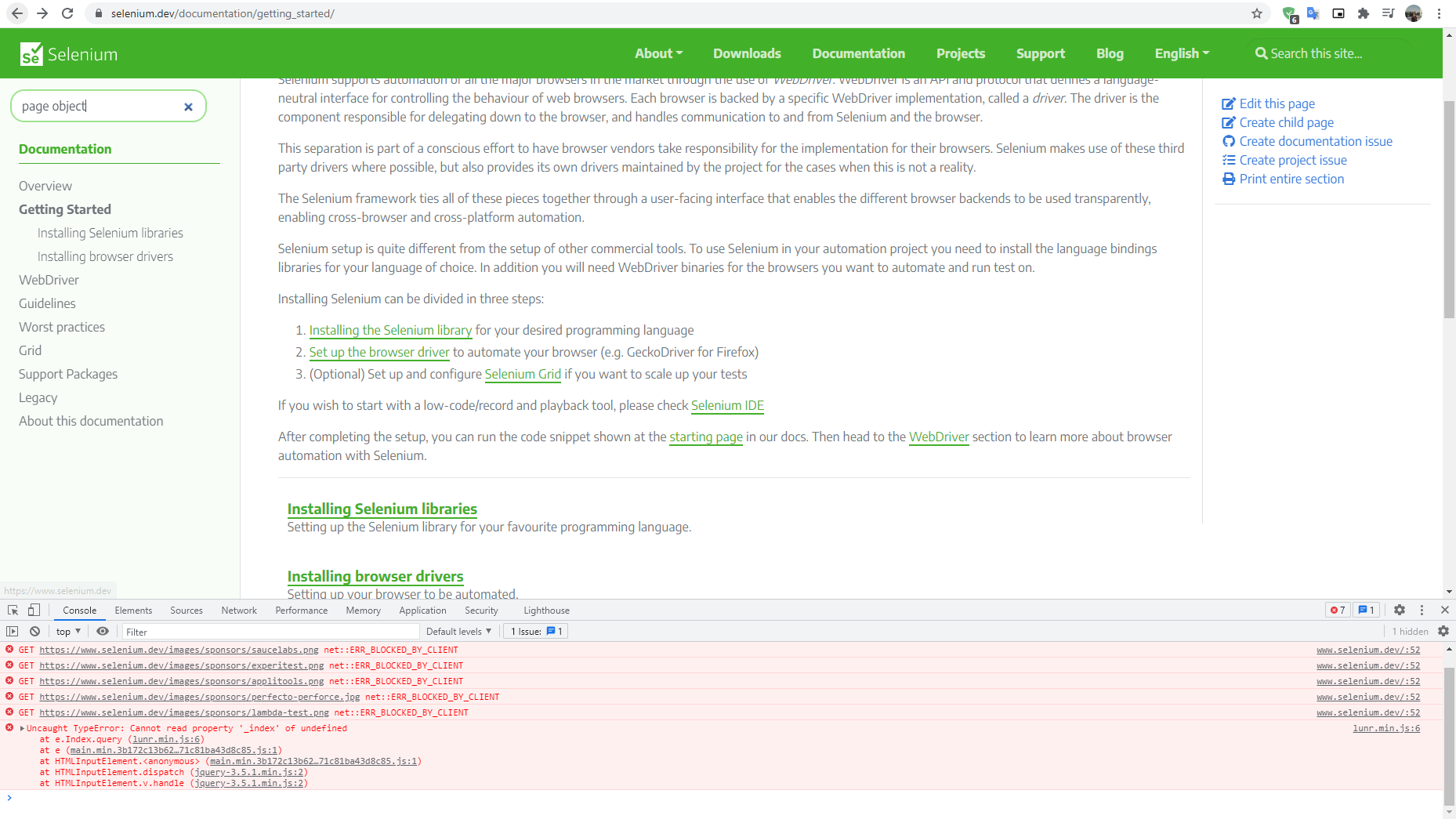Screen dimensions: 1456x819
Task: Expand the About navigation menu
Action: [658, 53]
